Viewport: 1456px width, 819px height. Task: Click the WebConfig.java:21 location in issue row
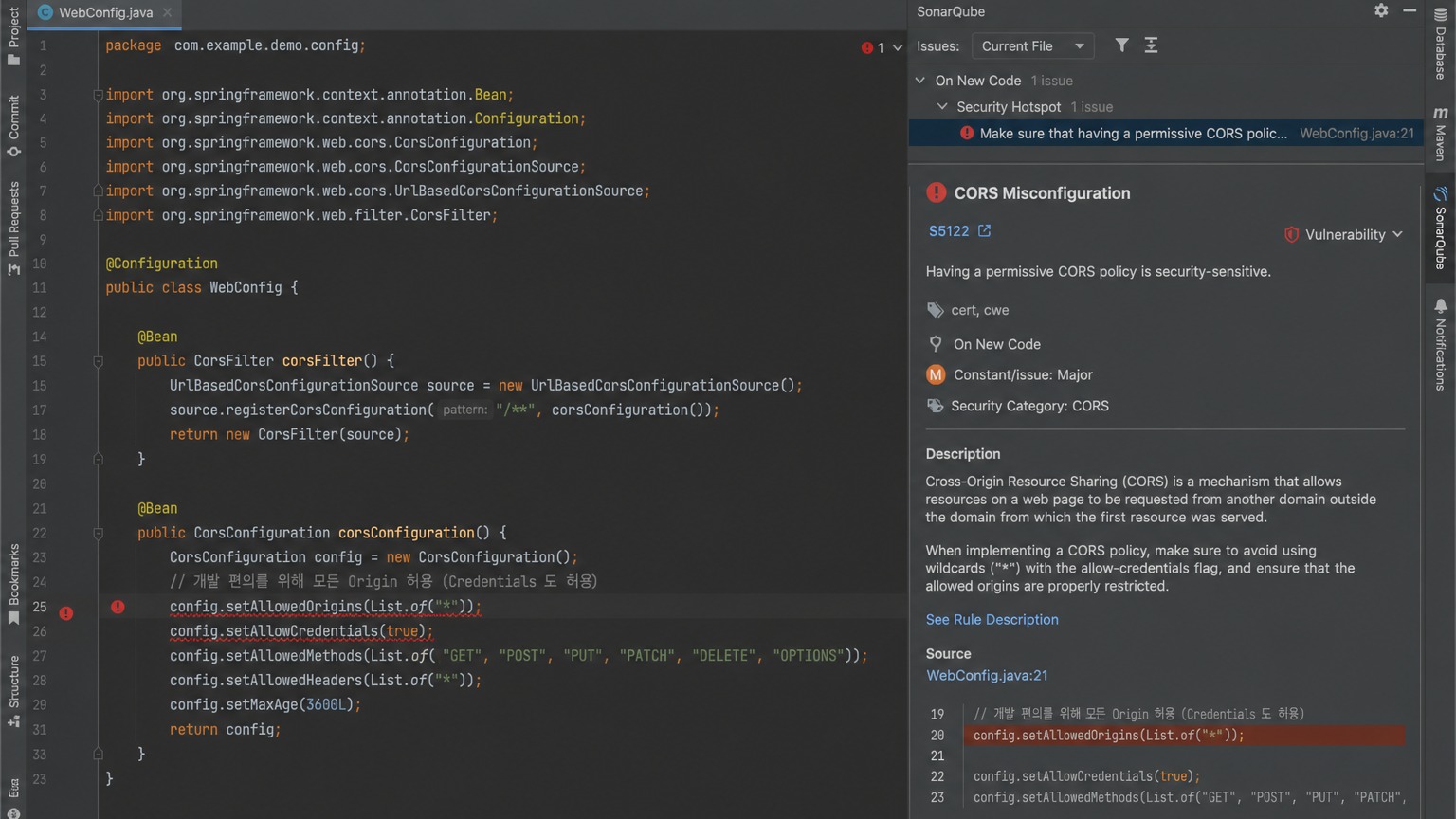point(1356,134)
